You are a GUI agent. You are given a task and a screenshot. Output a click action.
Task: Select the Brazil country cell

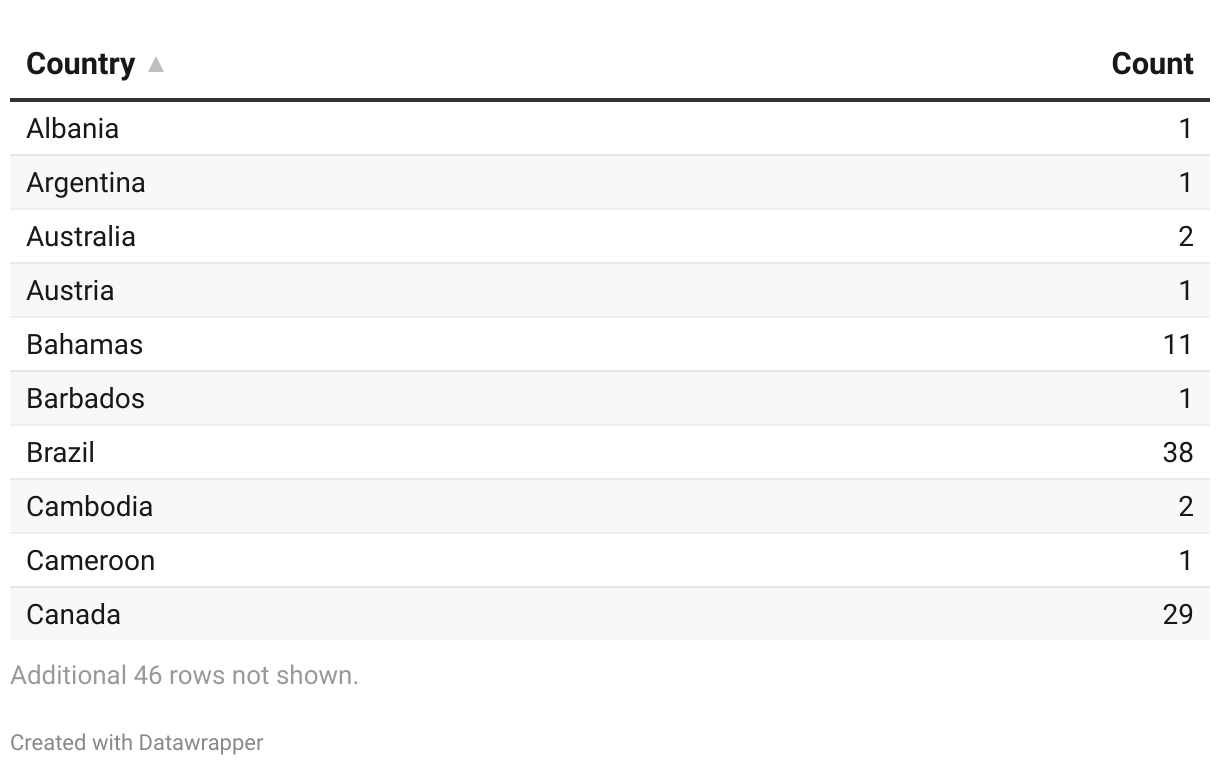(x=61, y=453)
